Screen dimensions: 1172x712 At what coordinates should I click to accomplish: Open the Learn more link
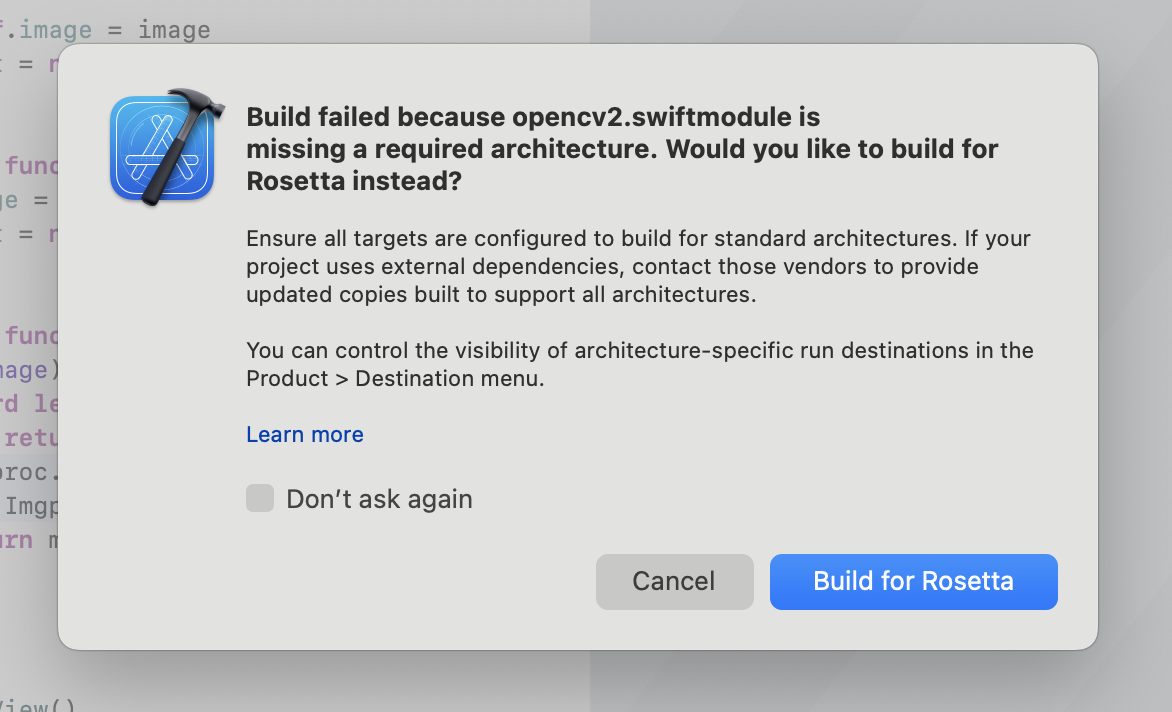click(305, 434)
